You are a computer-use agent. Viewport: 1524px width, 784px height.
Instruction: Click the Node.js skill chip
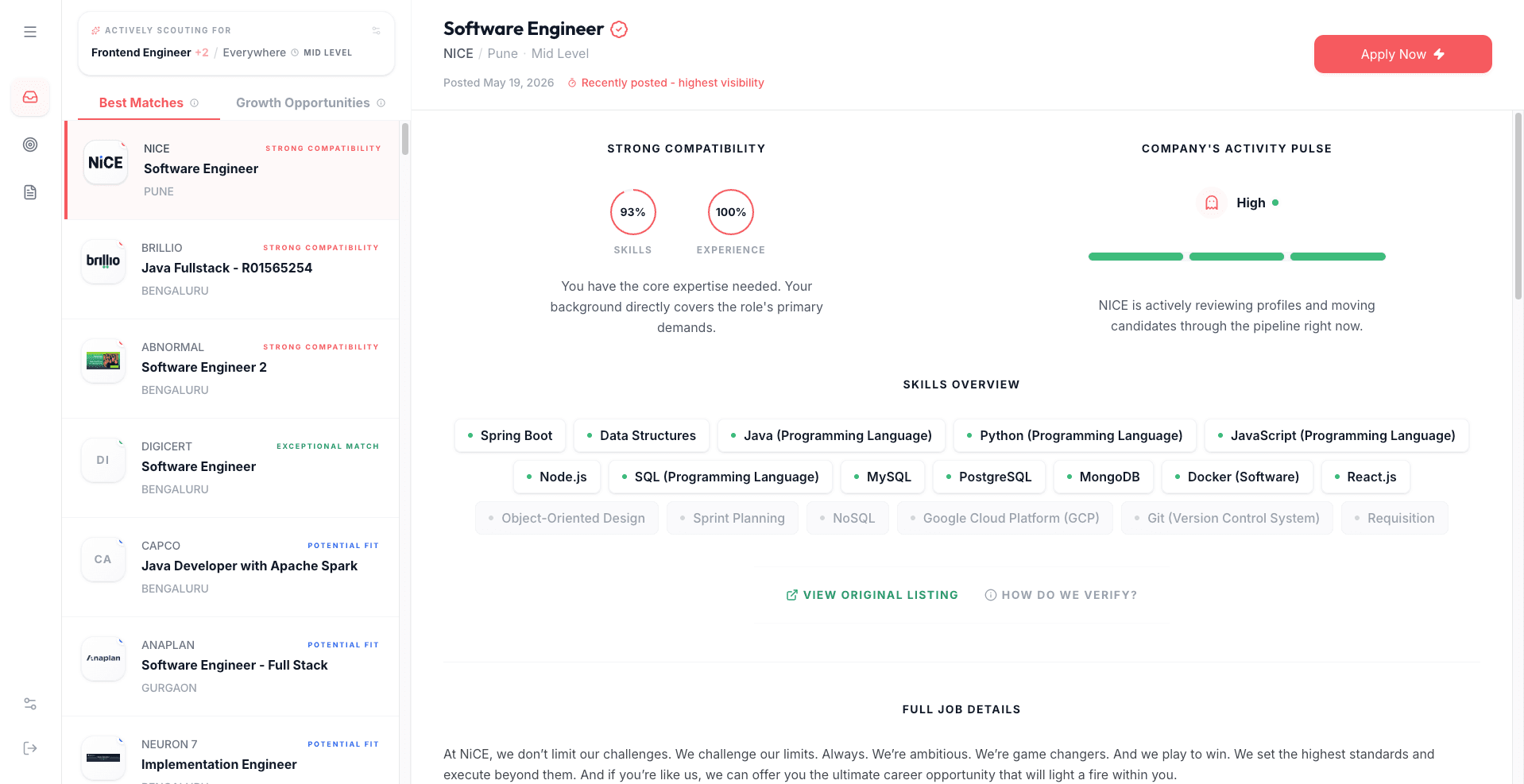556,477
